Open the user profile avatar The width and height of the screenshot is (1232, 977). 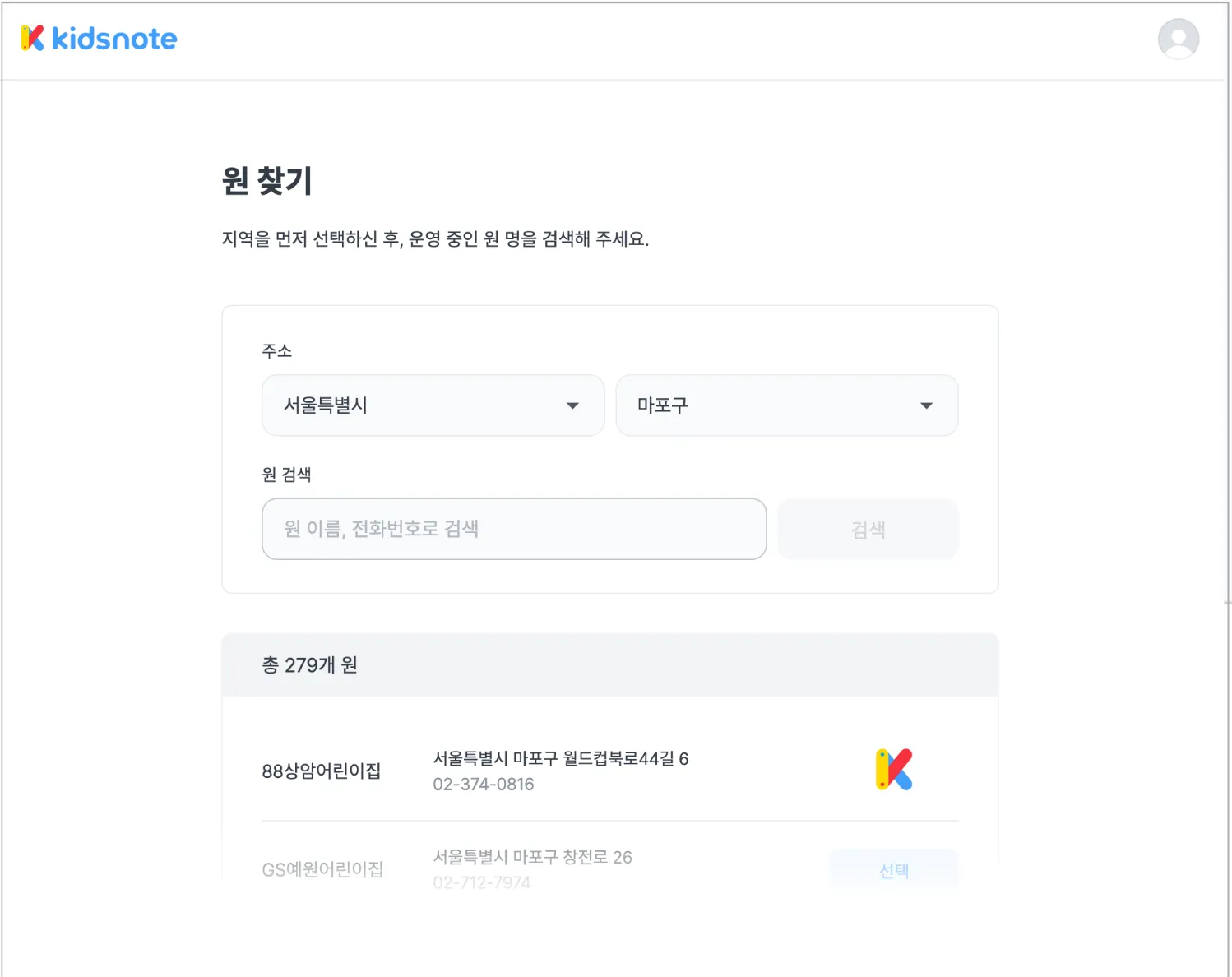1178,39
